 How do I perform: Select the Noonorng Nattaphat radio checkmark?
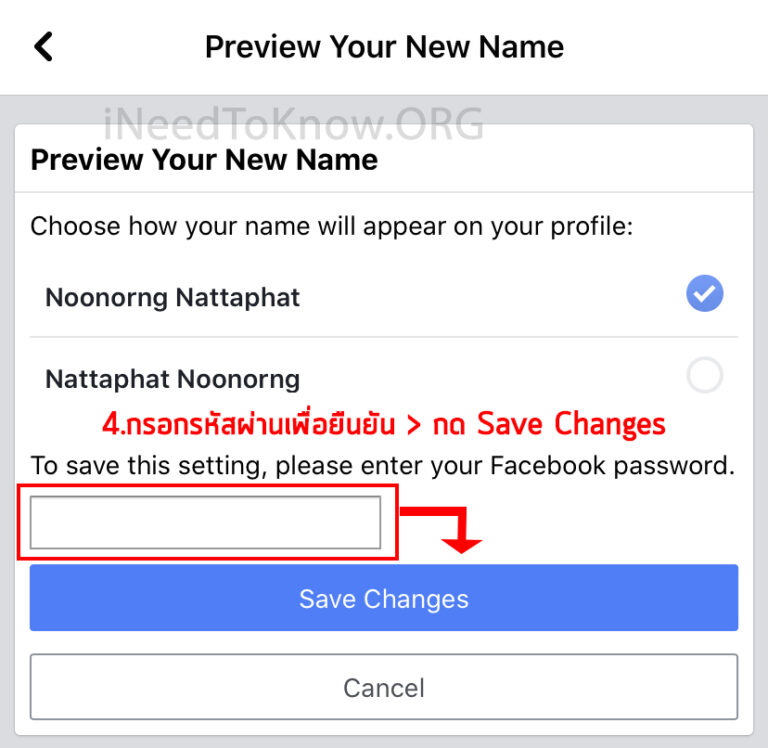705,294
